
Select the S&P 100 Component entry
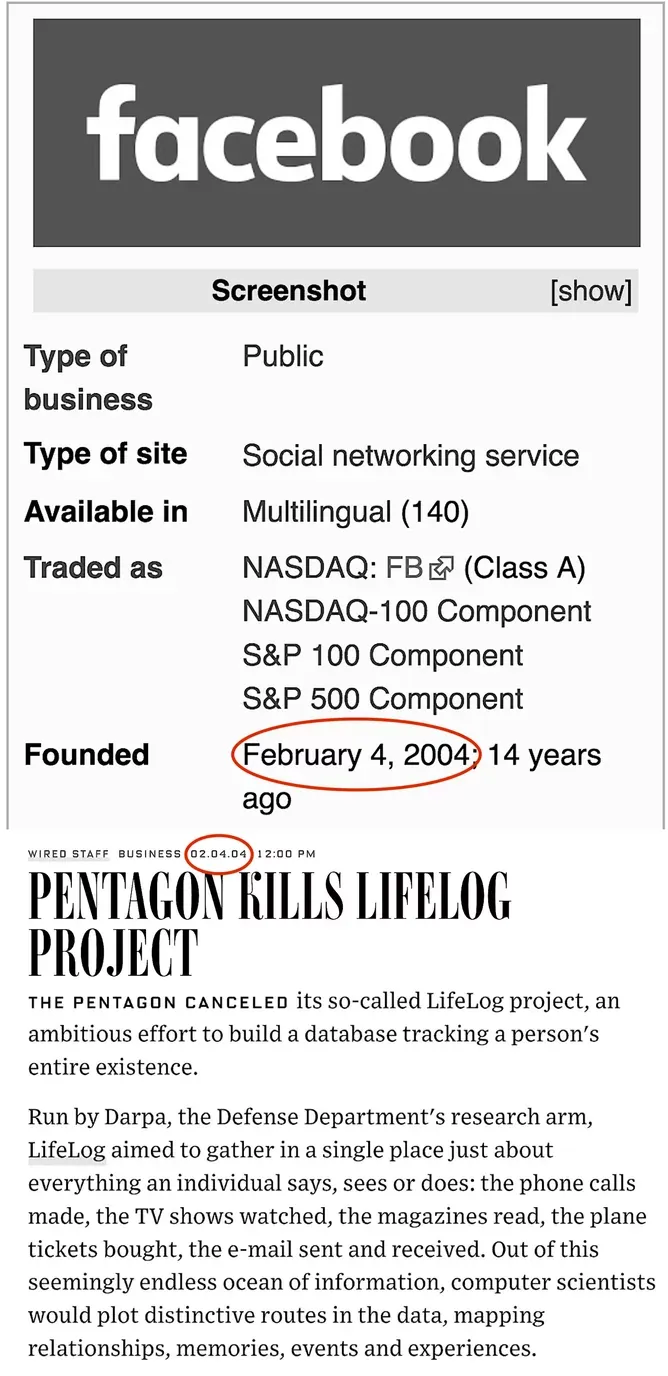[383, 655]
